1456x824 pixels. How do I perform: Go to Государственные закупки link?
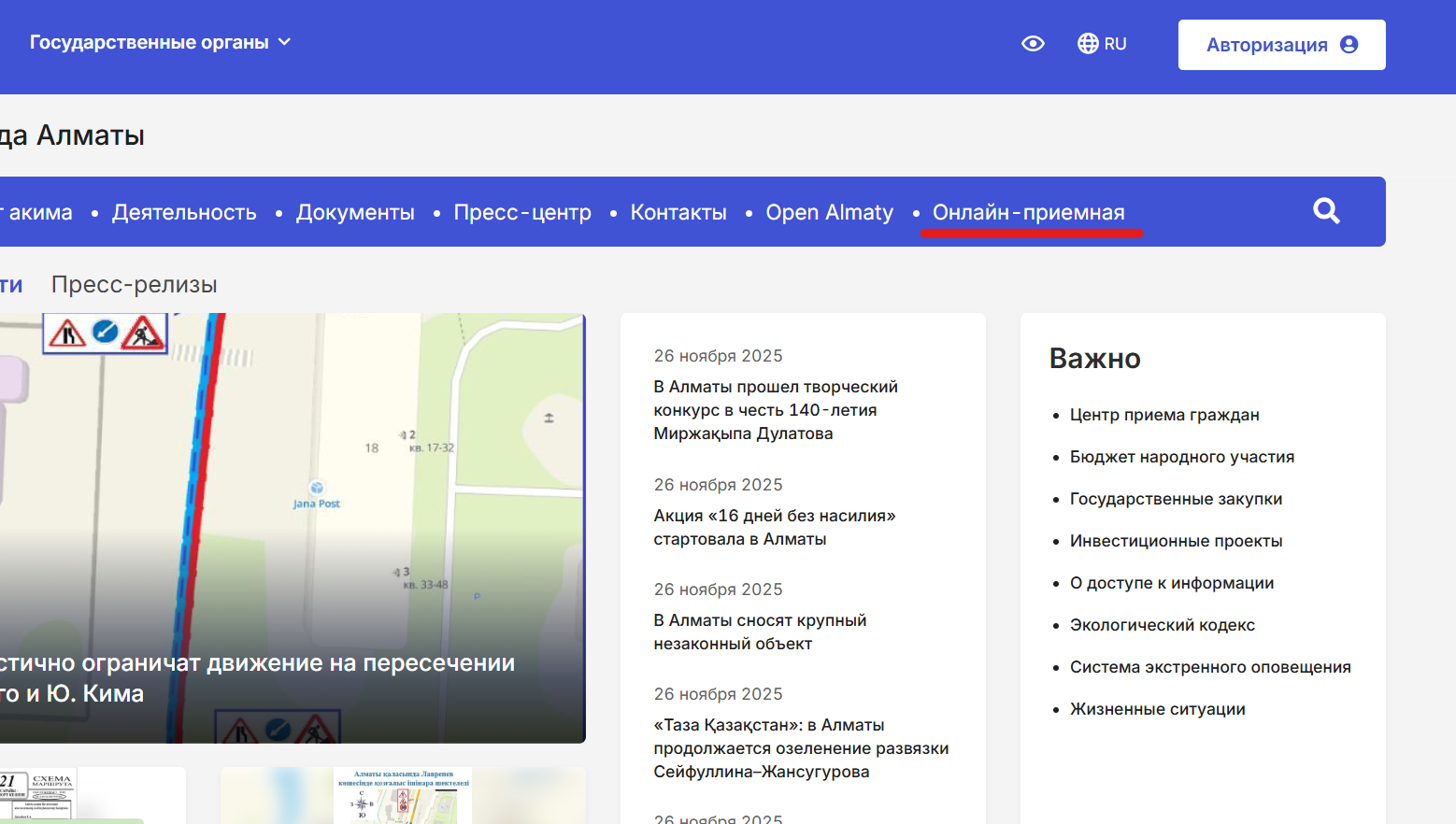click(1176, 499)
